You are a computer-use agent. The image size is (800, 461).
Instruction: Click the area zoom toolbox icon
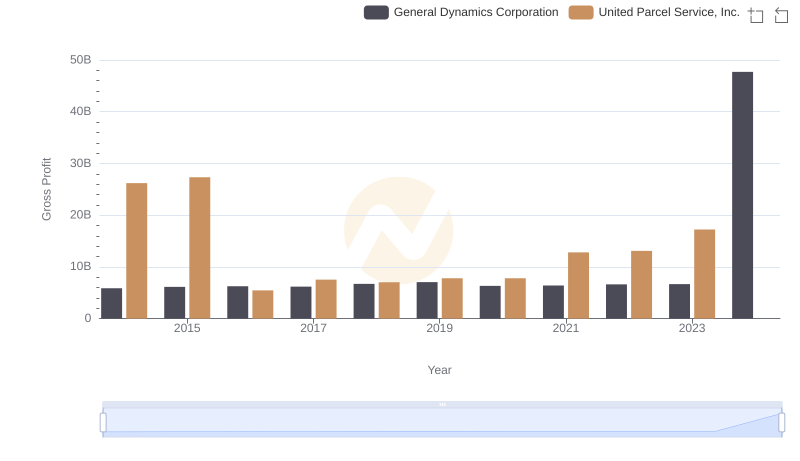[756, 15]
